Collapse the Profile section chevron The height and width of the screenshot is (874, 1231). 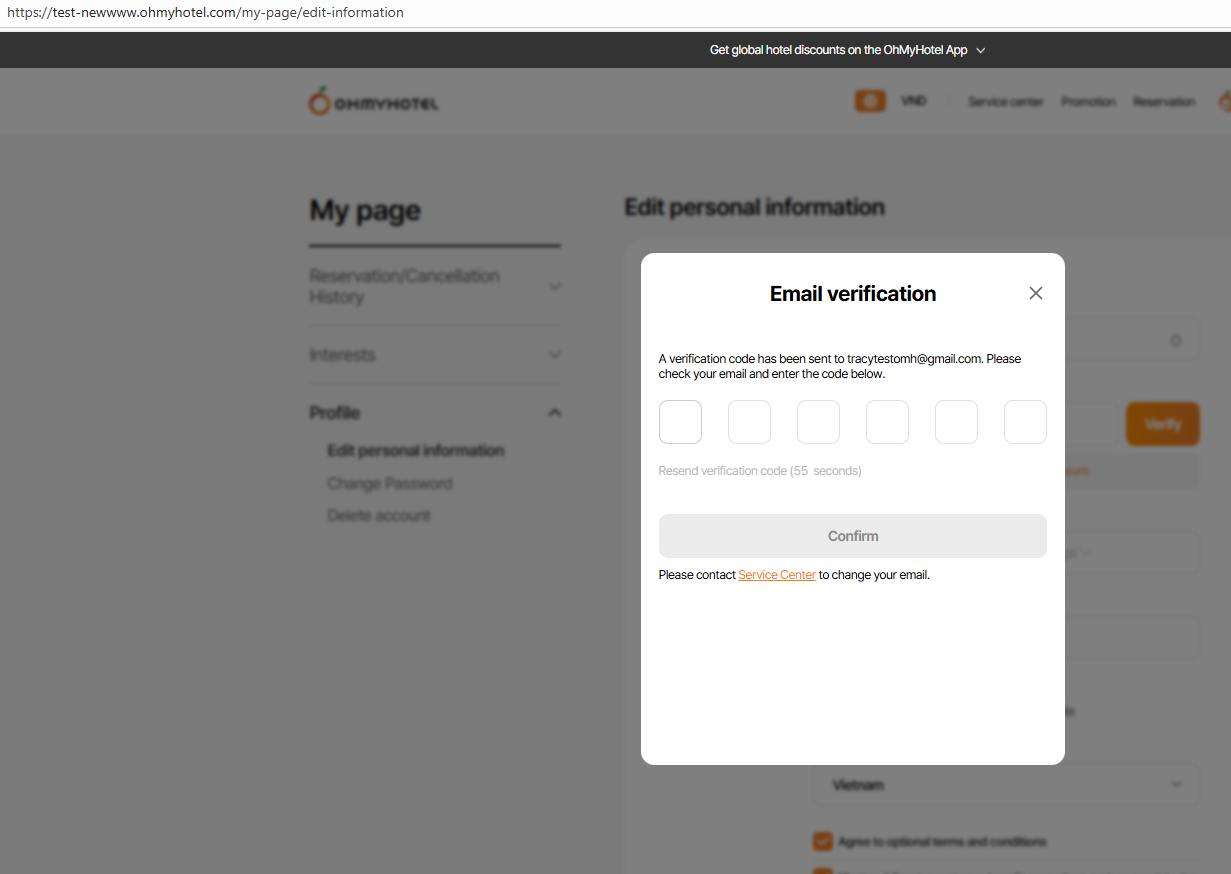click(555, 413)
